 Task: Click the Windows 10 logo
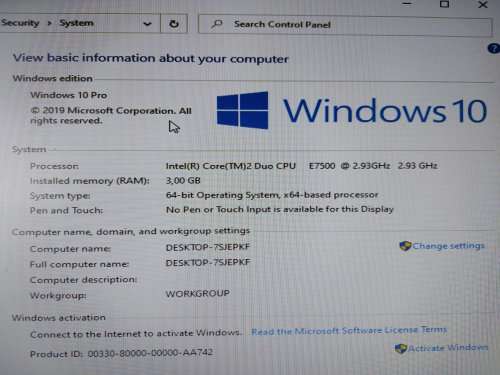[352, 110]
